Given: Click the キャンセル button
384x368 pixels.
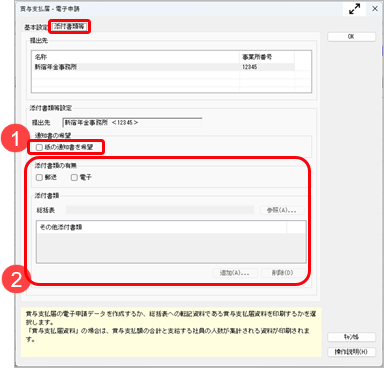Looking at the screenshot, I should pyautogui.click(x=351, y=337).
